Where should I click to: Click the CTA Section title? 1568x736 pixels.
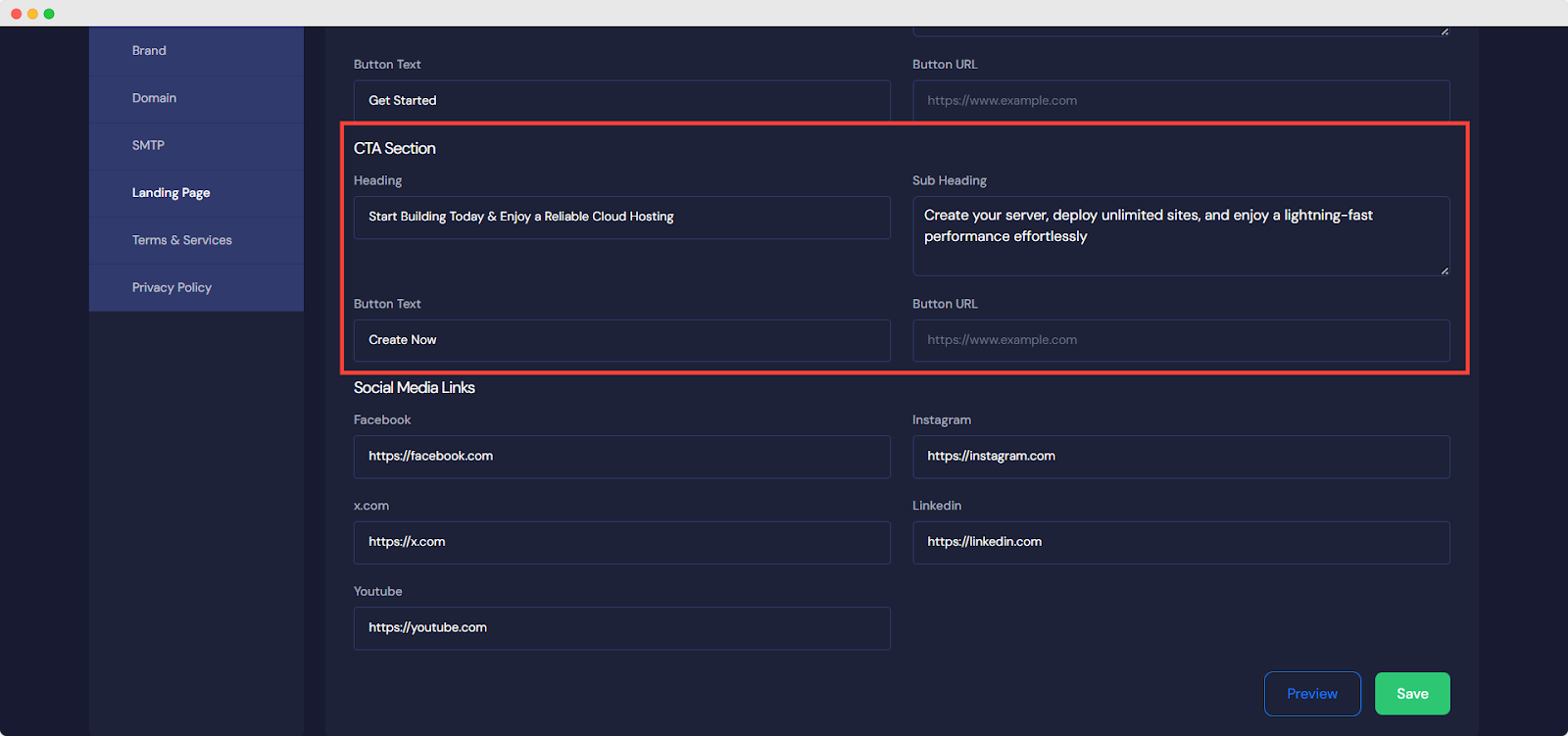[x=395, y=148]
